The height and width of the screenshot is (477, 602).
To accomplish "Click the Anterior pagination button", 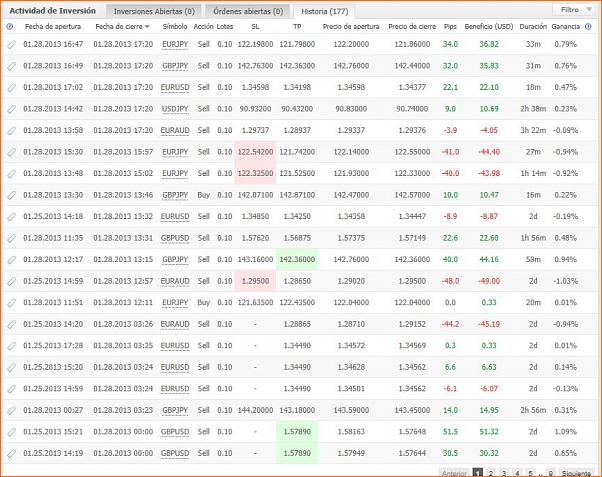I will click(x=454, y=473).
